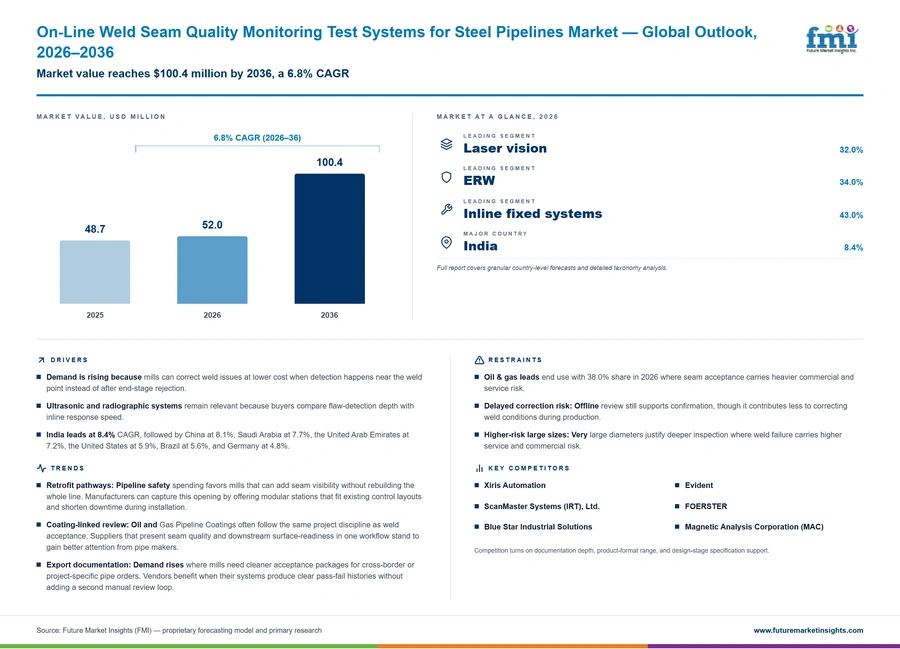Screen dimensions: 900x649
Task: Select the 48.7 bar value label
Action: 95,229
